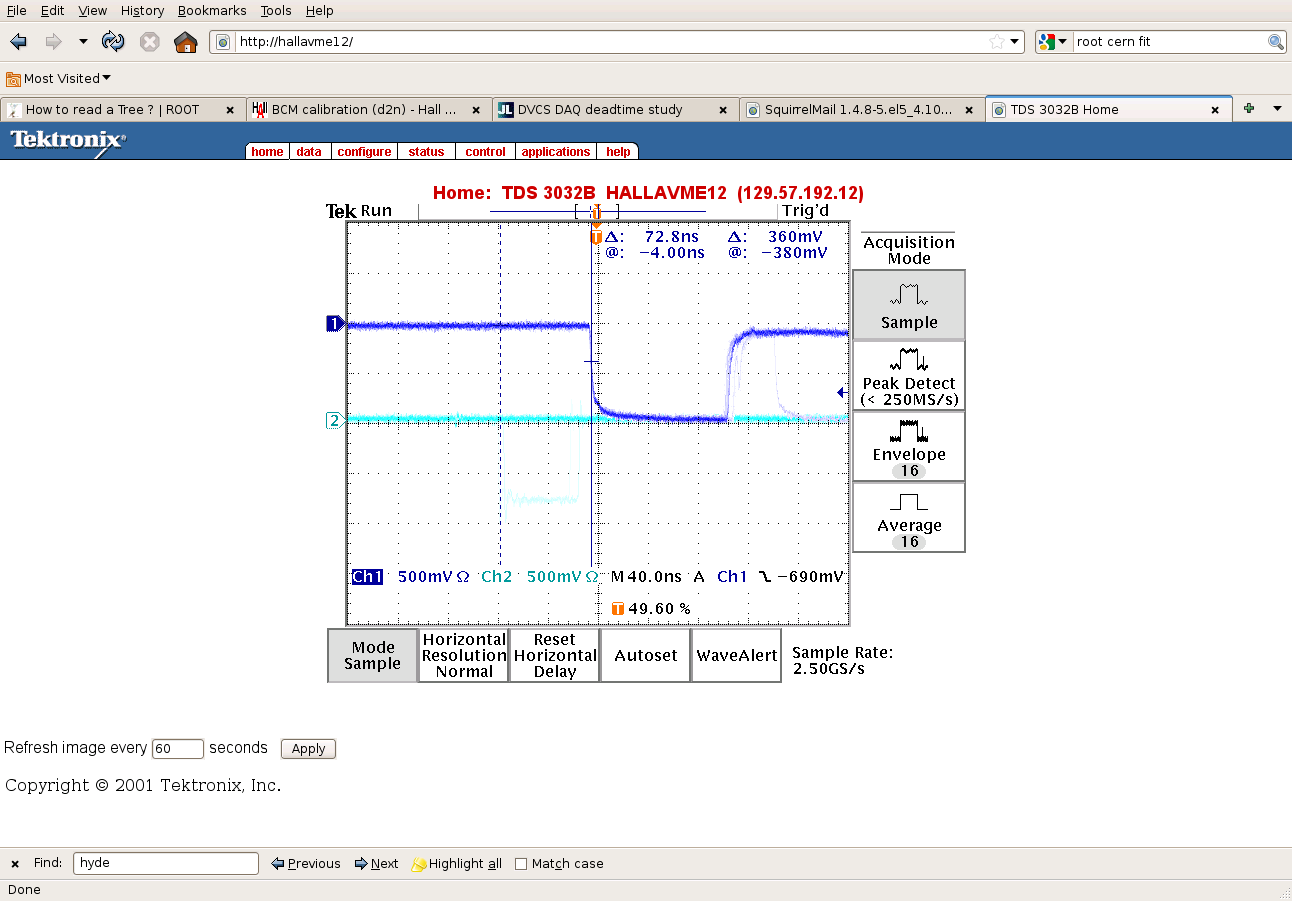Image resolution: width=1292 pixels, height=901 pixels.
Task: Close the TDS 3032B Home tab
Action: click(x=1216, y=110)
